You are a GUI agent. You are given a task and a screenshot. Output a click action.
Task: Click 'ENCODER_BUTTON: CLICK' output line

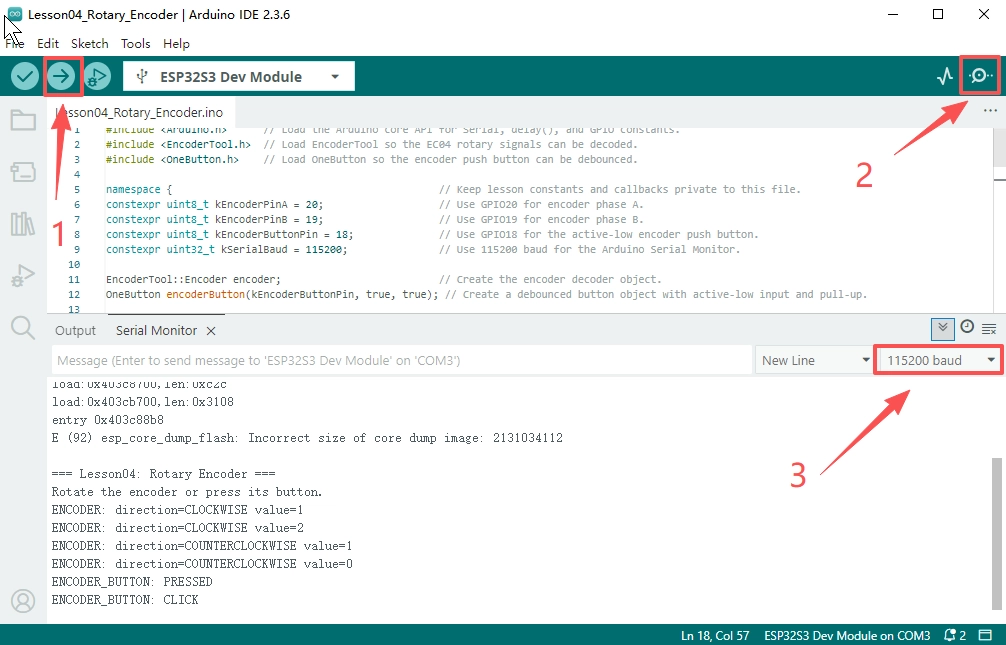click(x=125, y=599)
